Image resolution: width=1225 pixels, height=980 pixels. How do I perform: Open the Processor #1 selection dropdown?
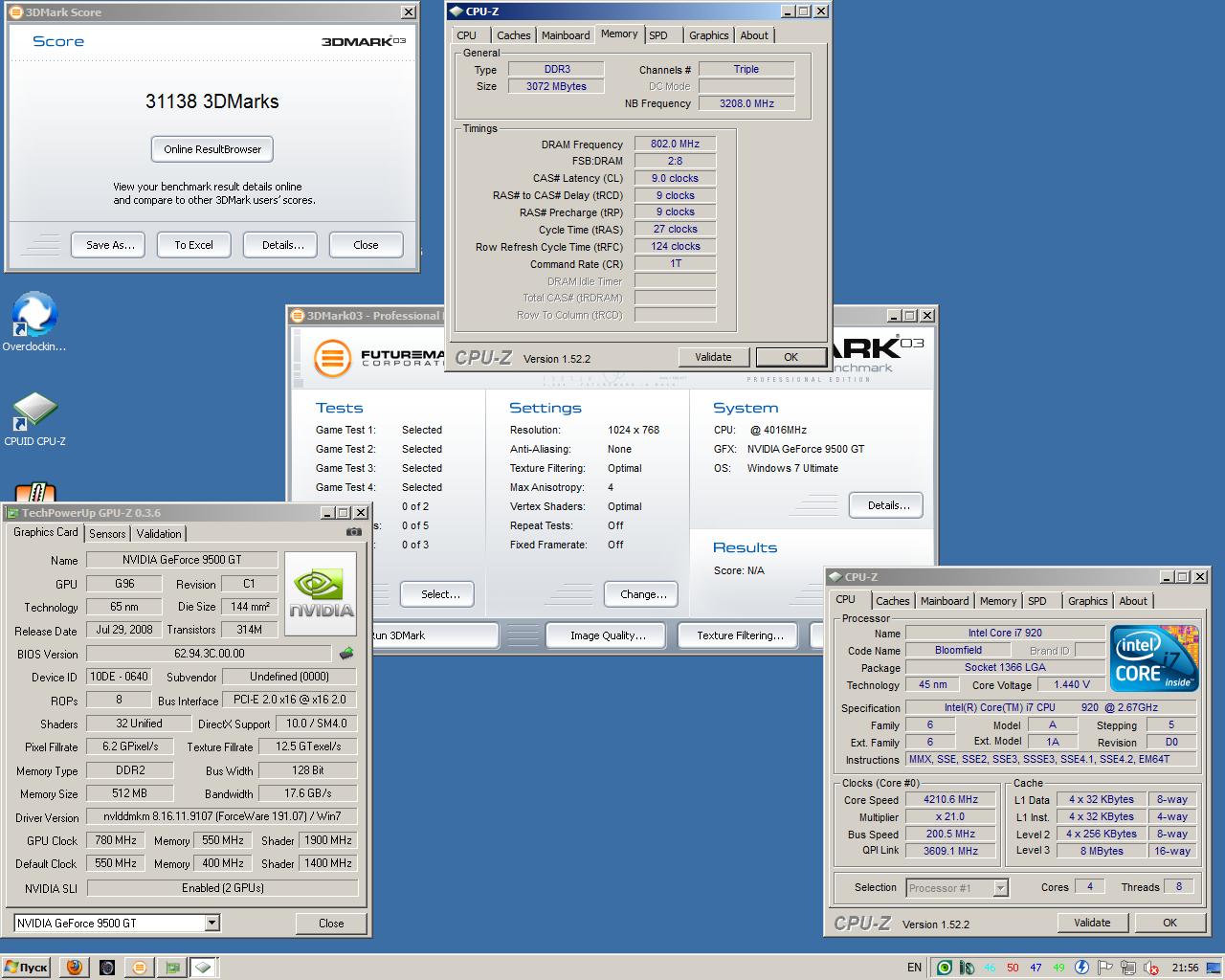pyautogui.click(x=1000, y=887)
